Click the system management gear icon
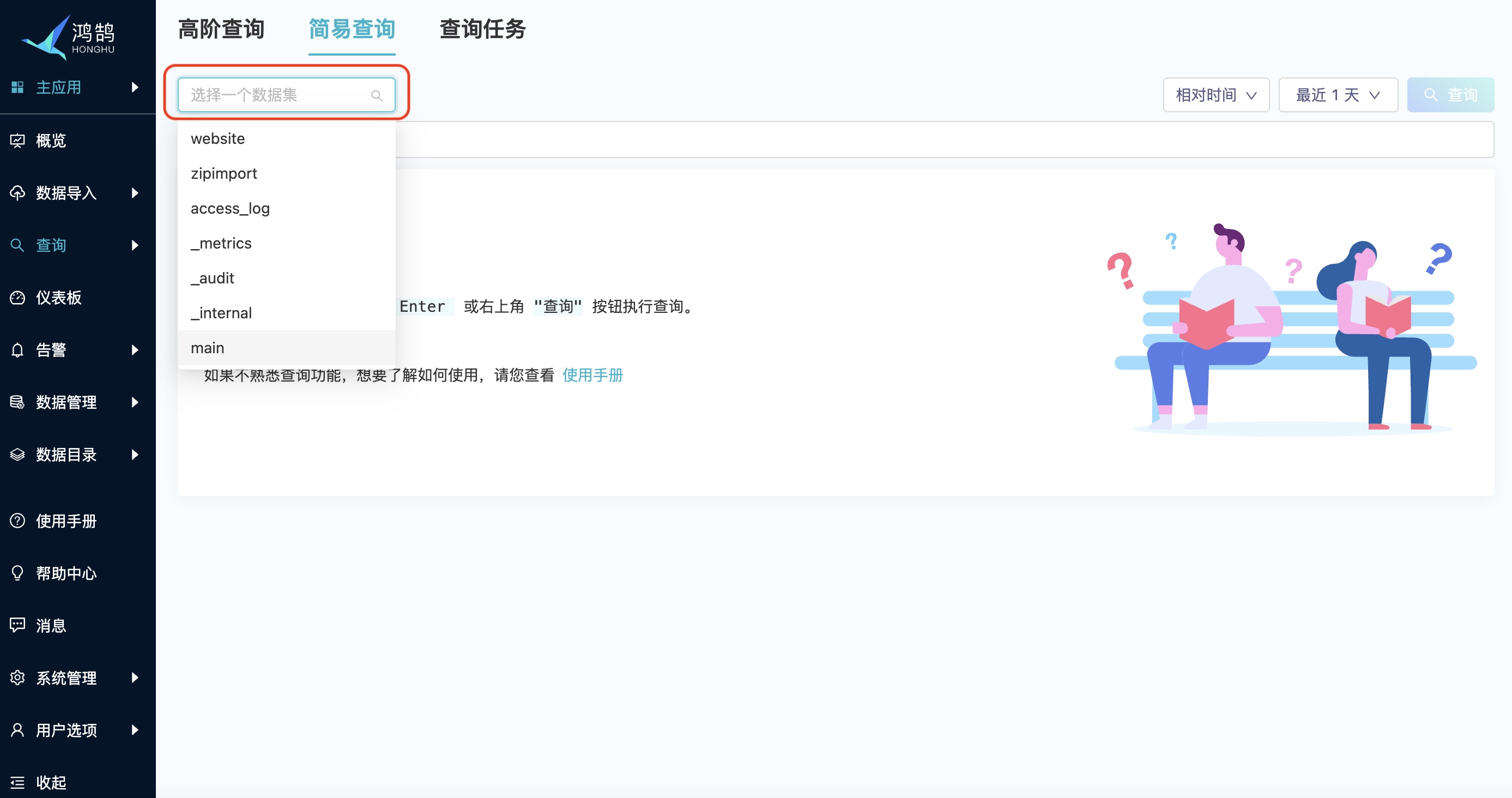The image size is (1512, 798). click(x=17, y=678)
